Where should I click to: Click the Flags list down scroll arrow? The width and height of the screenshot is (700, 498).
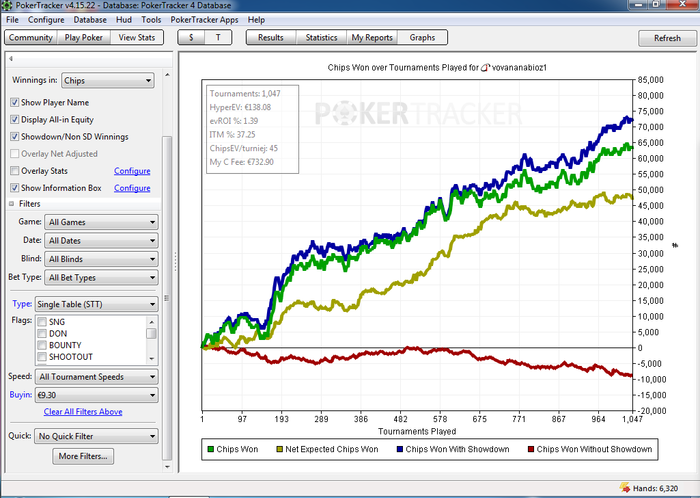click(x=152, y=358)
